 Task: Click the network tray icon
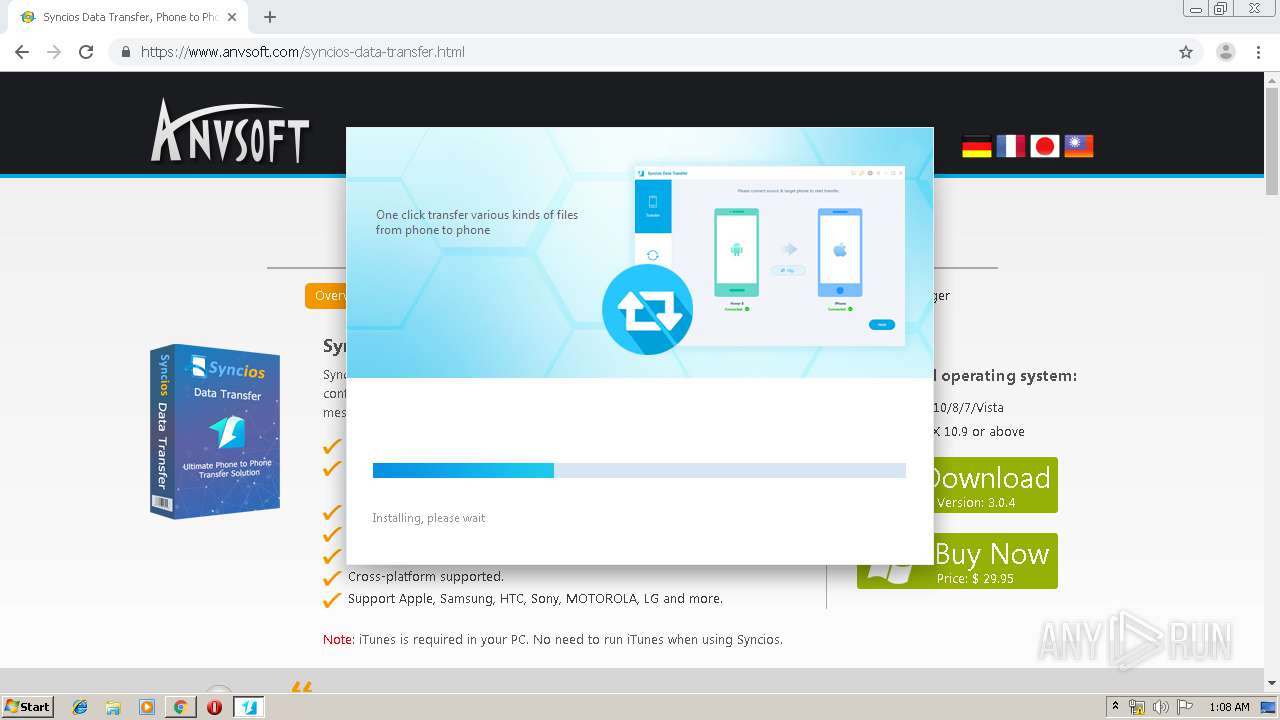click(1137, 707)
